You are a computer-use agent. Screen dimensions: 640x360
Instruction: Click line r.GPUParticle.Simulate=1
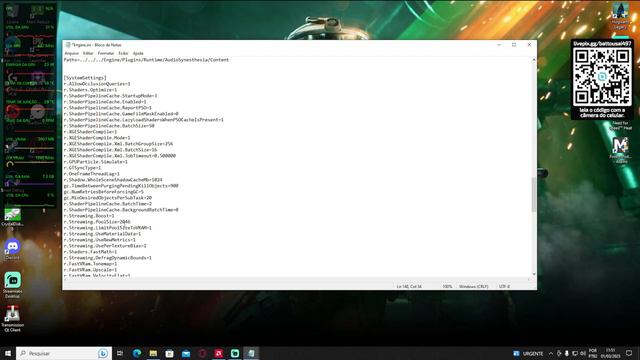96,162
